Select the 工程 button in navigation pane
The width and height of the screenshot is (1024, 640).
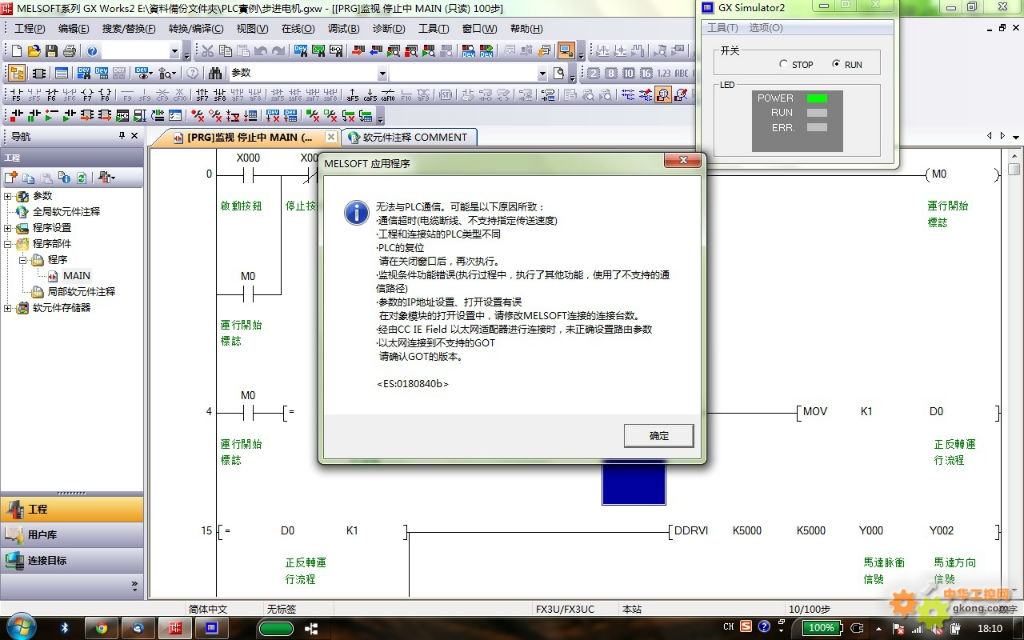coord(72,509)
